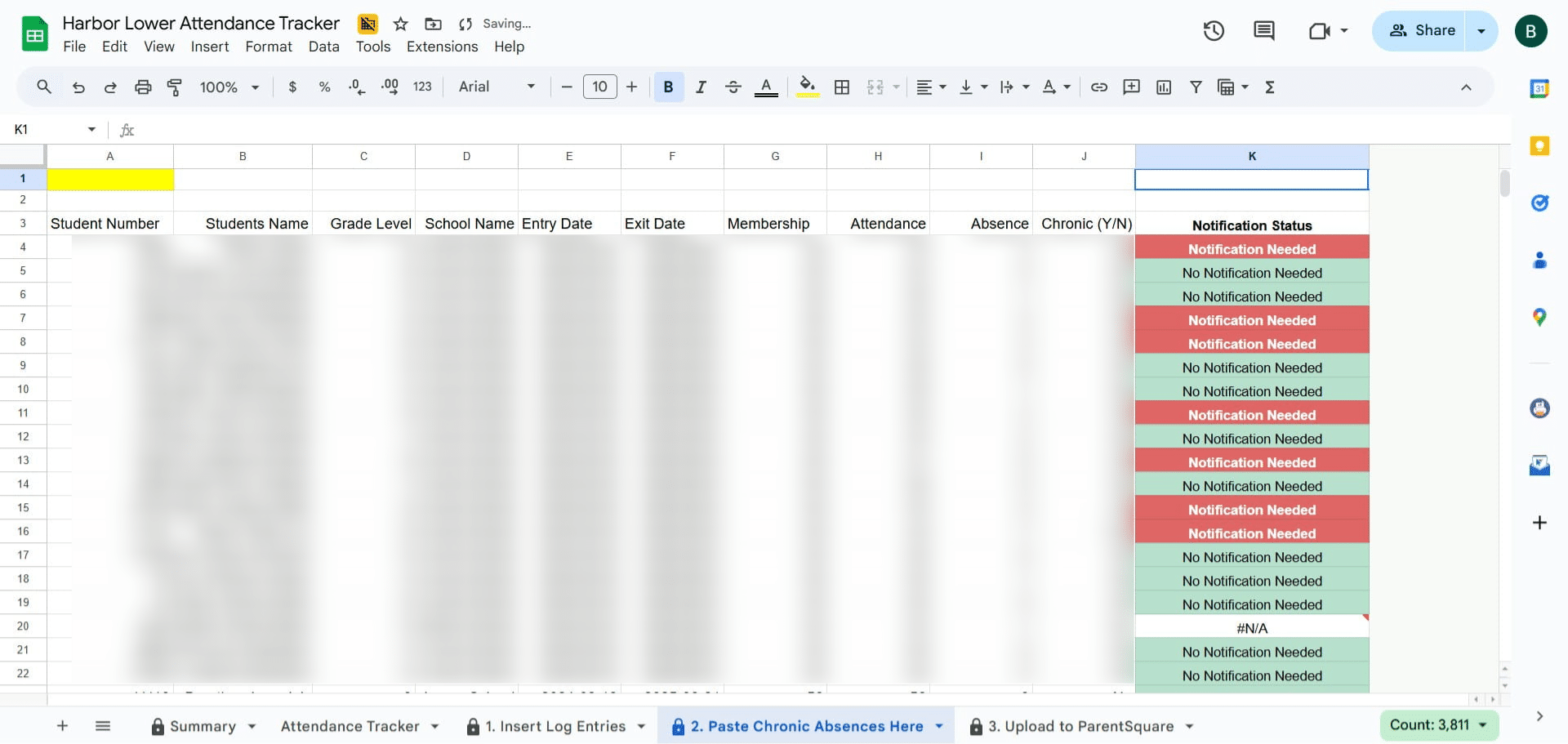Viewport: 1568px width, 744px height.
Task: Open the comments panel
Action: coord(1263,31)
